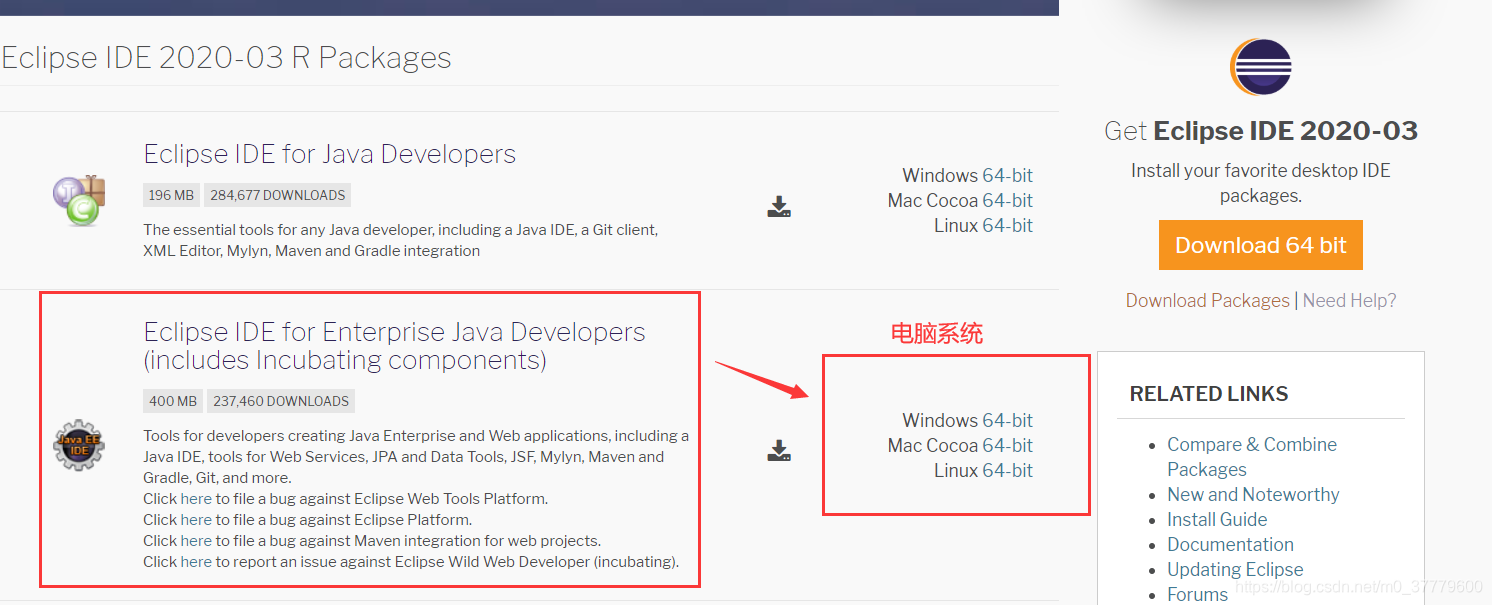This screenshot has width=1492, height=605.
Task: Select Linux 64-bit for Enterprise Java package
Action: tap(1007, 470)
